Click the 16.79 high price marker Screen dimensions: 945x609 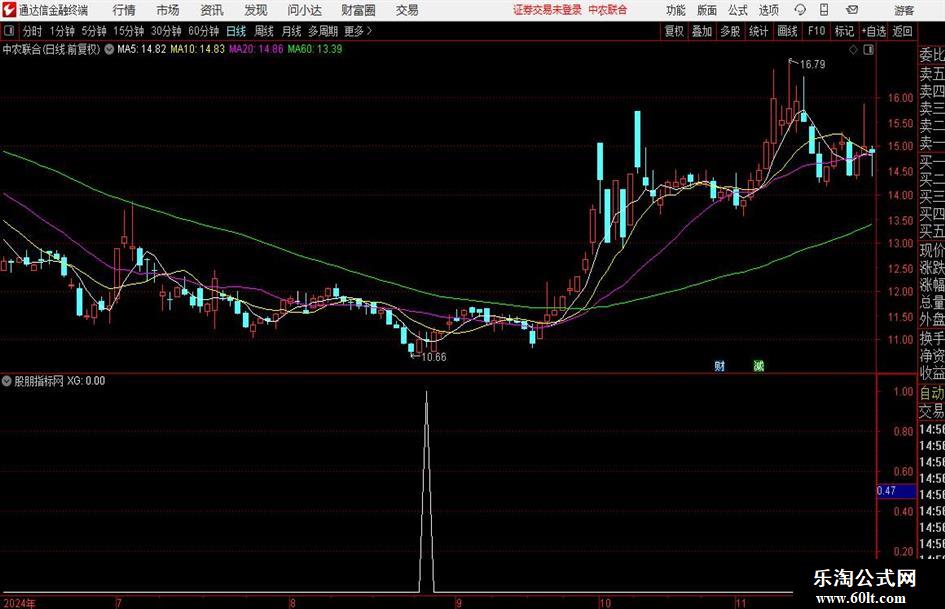coord(812,65)
